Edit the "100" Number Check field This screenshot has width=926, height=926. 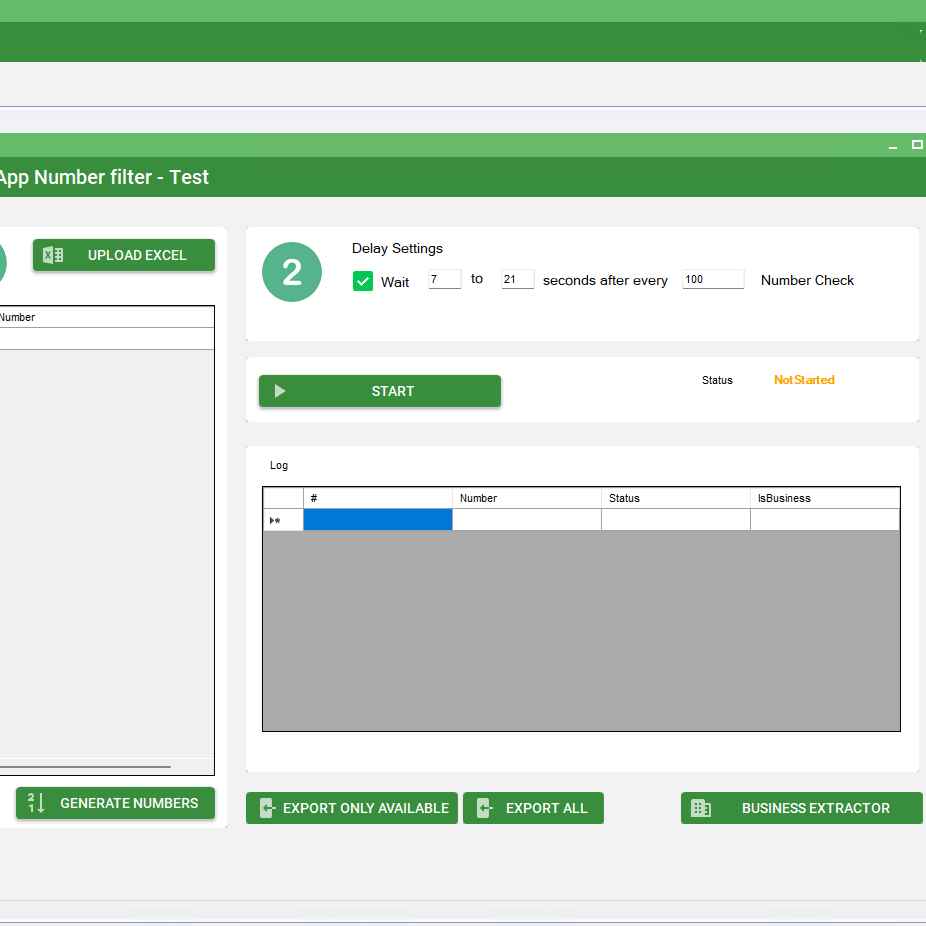(x=712, y=278)
